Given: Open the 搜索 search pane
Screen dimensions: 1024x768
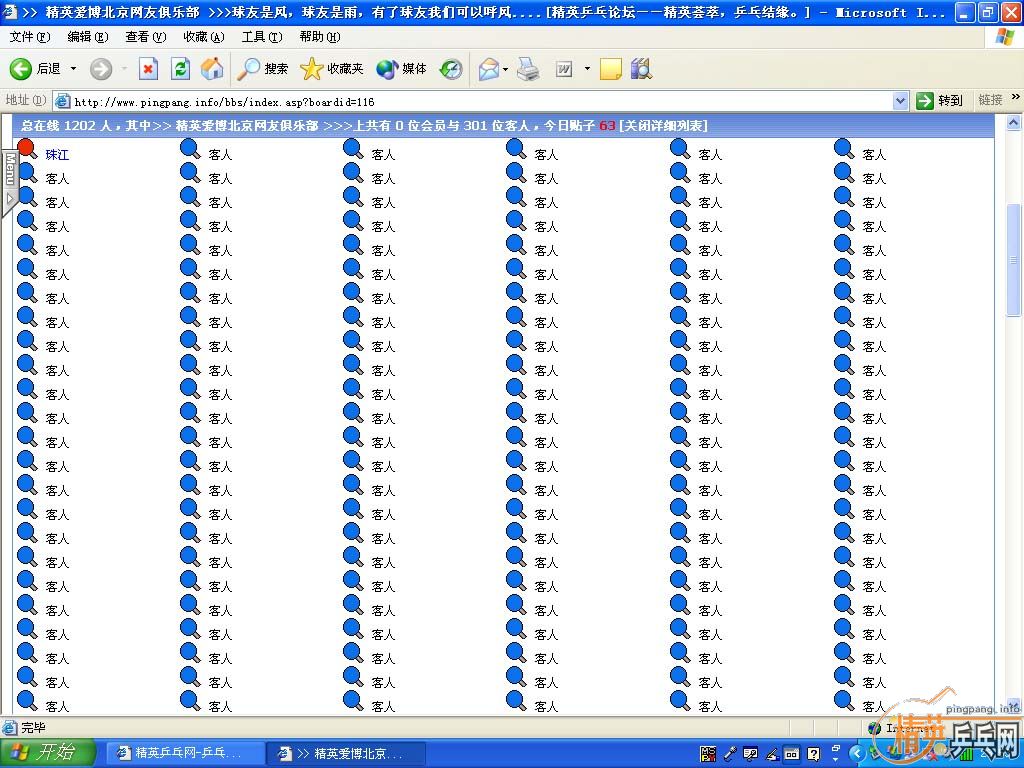Looking at the screenshot, I should (262, 69).
